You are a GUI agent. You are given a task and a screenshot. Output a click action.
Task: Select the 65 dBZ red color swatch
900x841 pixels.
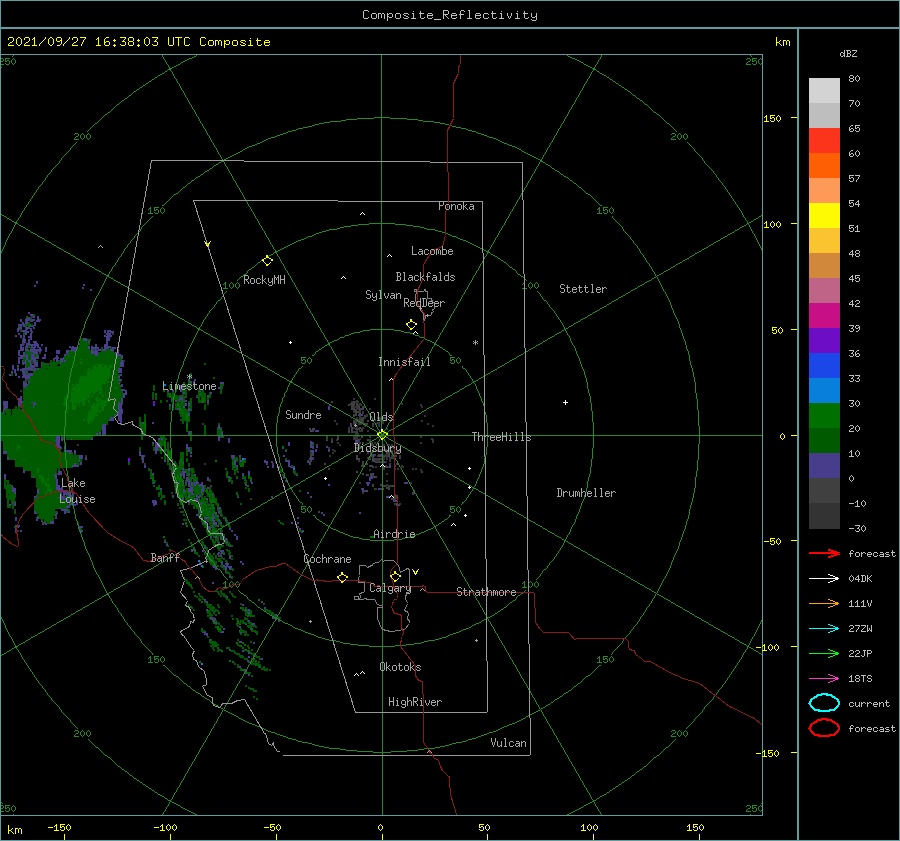[824, 140]
